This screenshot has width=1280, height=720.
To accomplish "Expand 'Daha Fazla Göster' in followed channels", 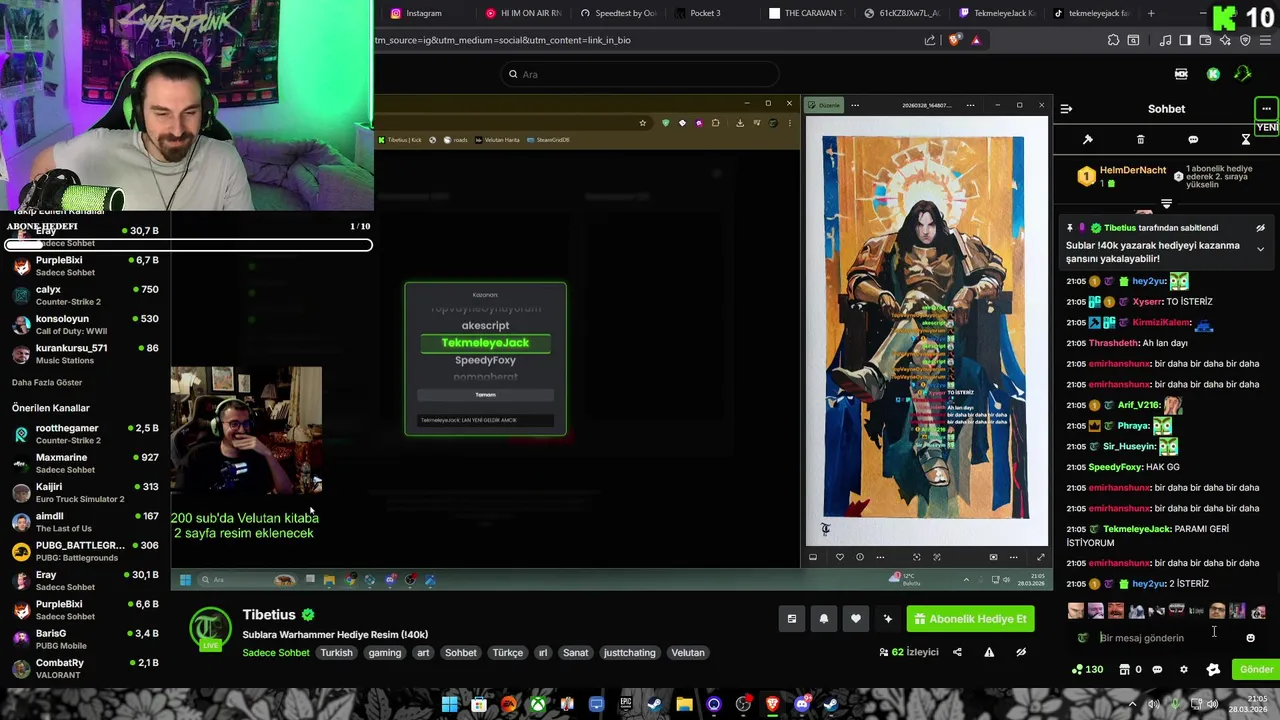I will (47, 383).
